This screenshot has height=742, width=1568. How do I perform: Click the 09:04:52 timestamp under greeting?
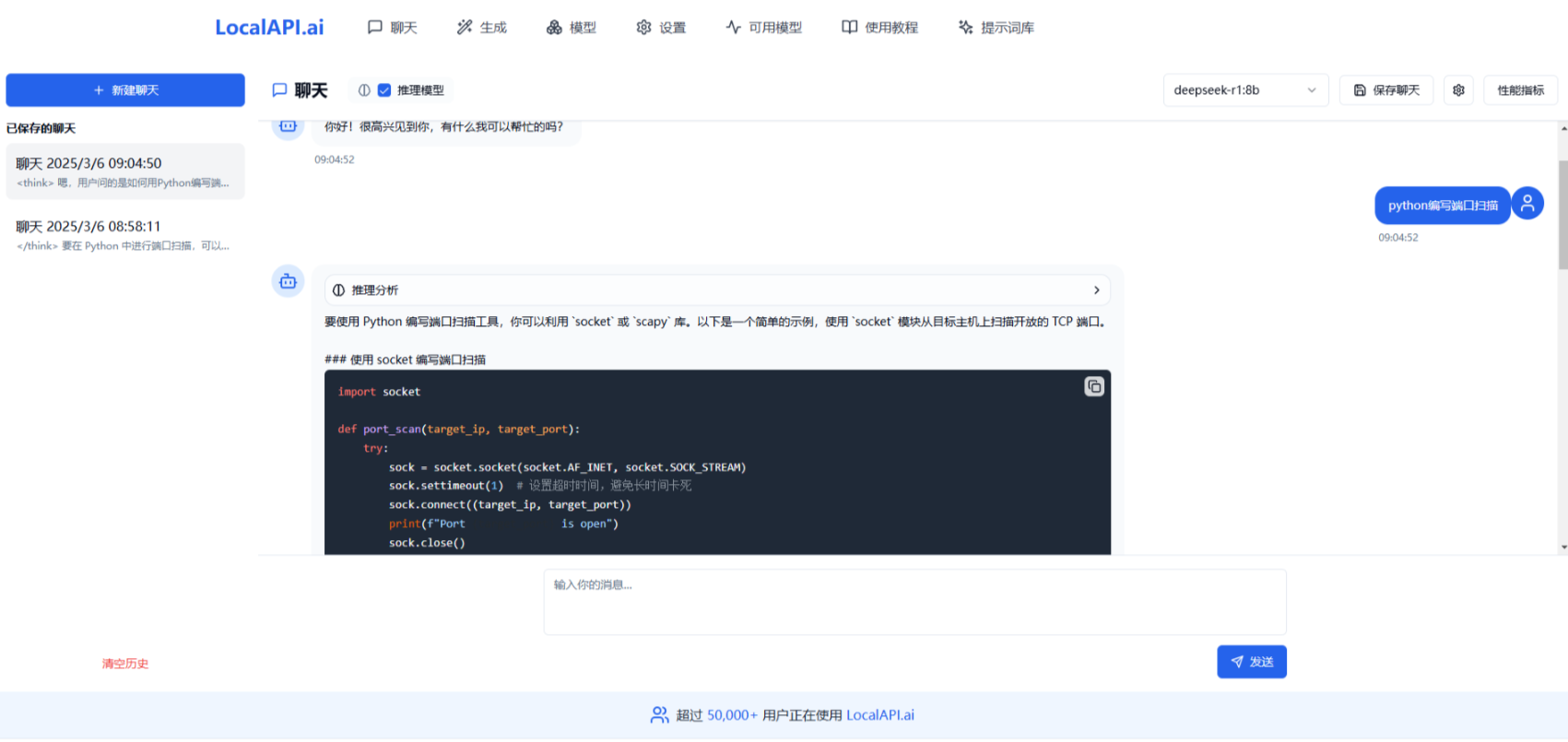pyautogui.click(x=334, y=159)
